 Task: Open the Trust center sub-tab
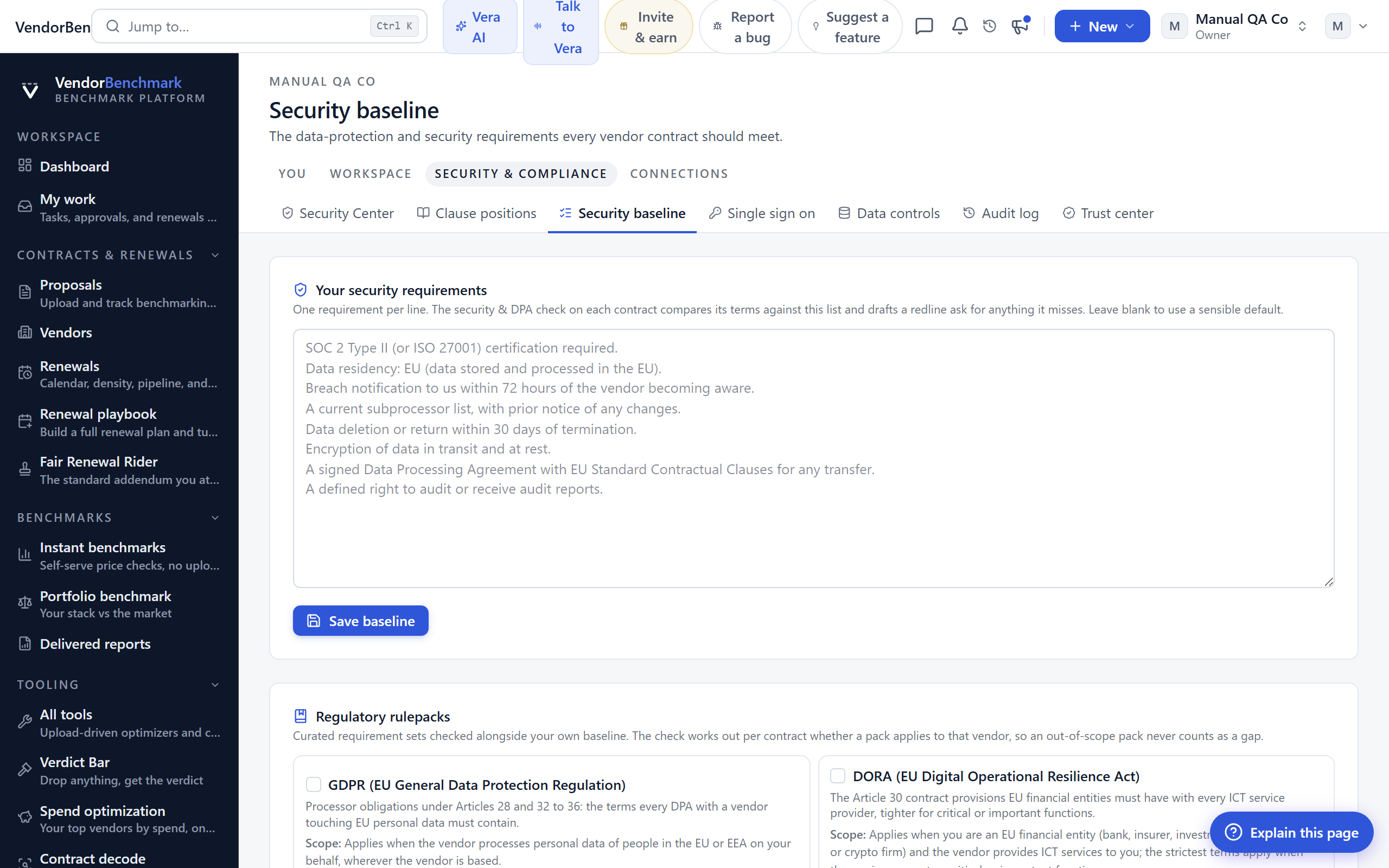tap(1108, 213)
